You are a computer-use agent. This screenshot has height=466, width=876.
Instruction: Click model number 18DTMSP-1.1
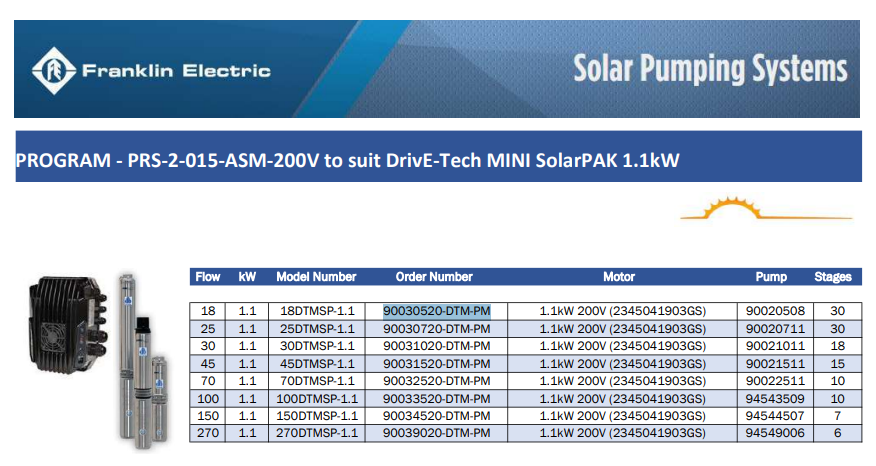coord(317,311)
